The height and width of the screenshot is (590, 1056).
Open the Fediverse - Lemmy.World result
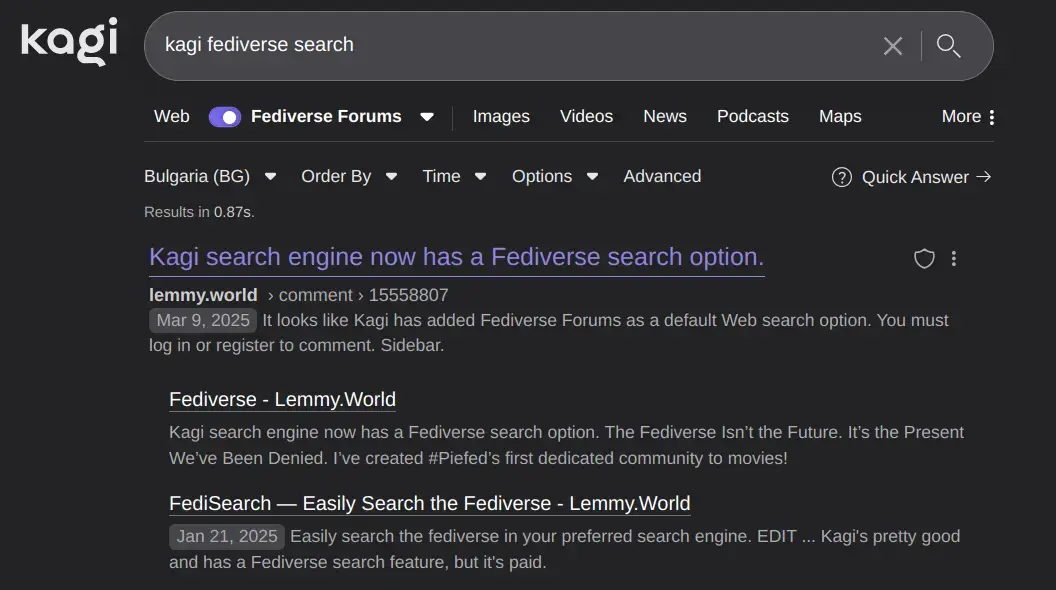[x=282, y=399]
